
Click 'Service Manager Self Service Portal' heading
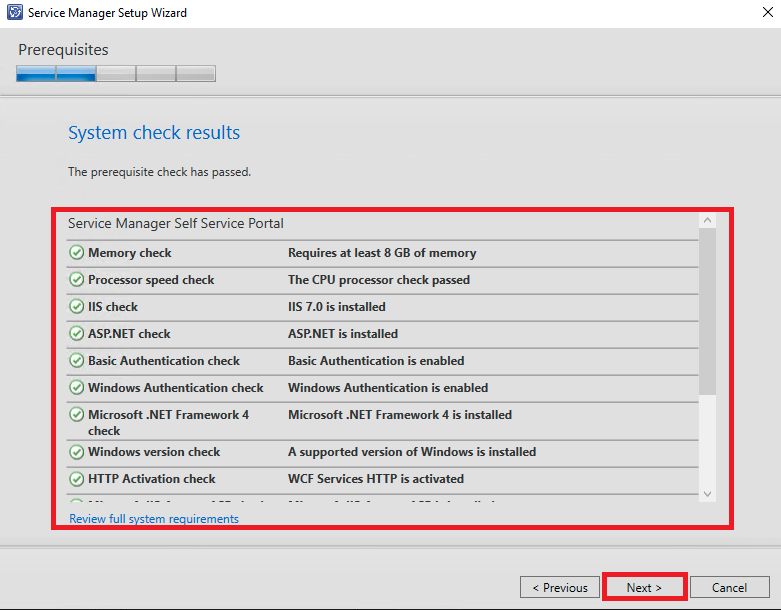(x=176, y=223)
